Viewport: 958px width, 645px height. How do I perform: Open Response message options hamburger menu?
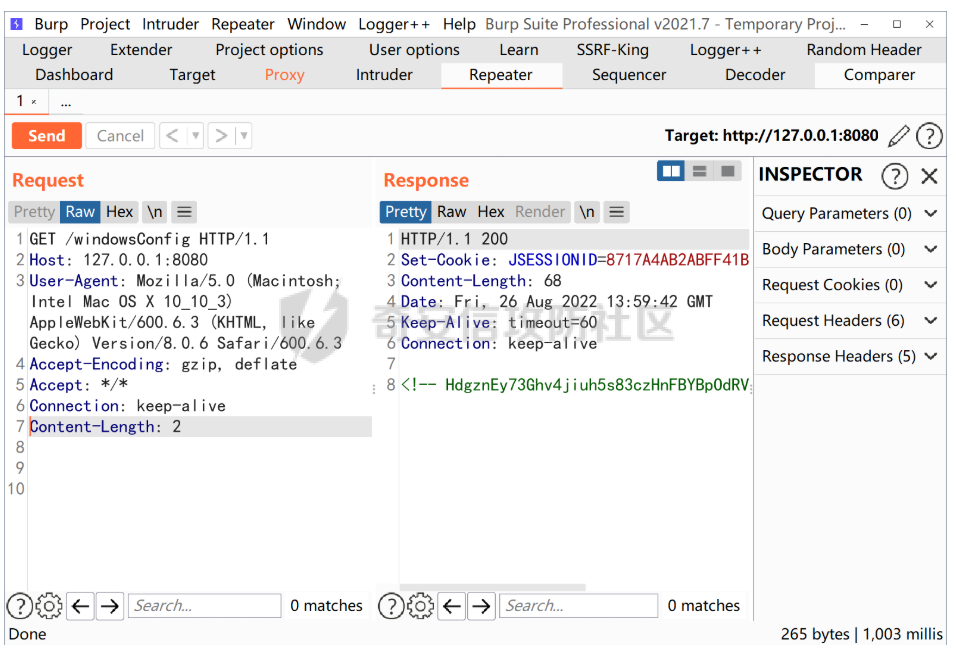[617, 212]
